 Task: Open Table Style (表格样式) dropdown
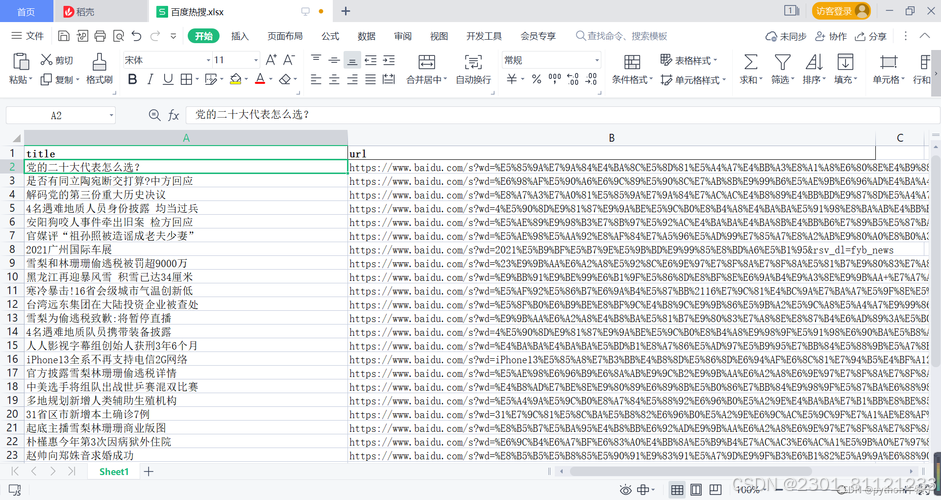(688, 60)
